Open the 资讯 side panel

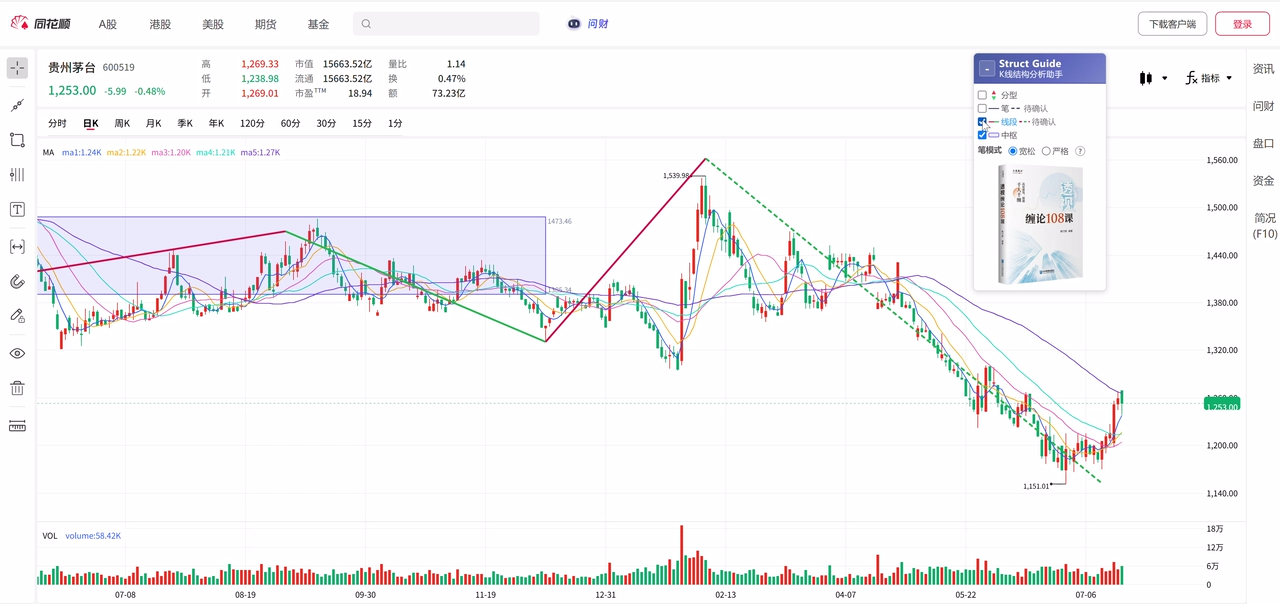click(1264, 69)
